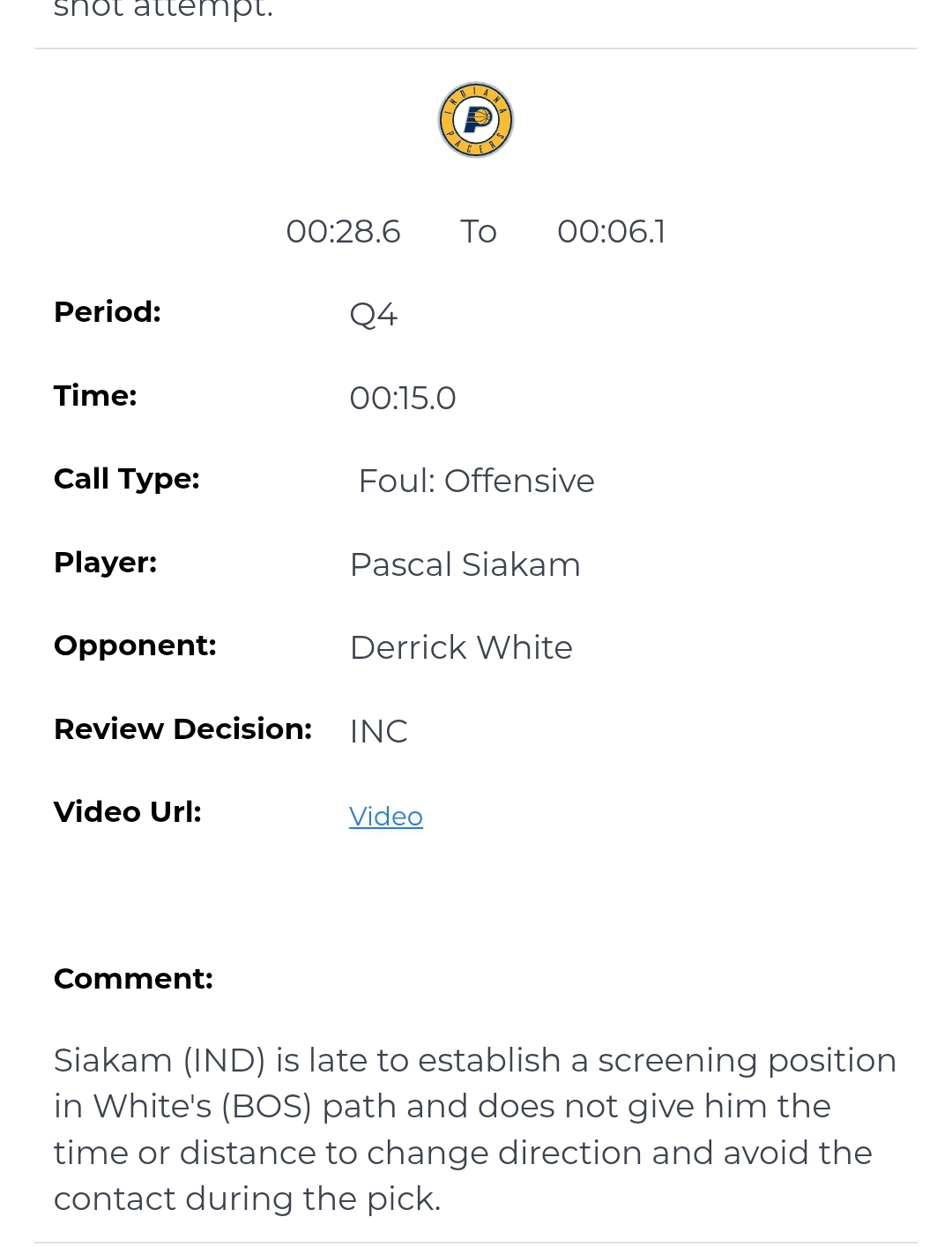This screenshot has width=952, height=1247.
Task: Click the Player label
Action: tap(106, 563)
